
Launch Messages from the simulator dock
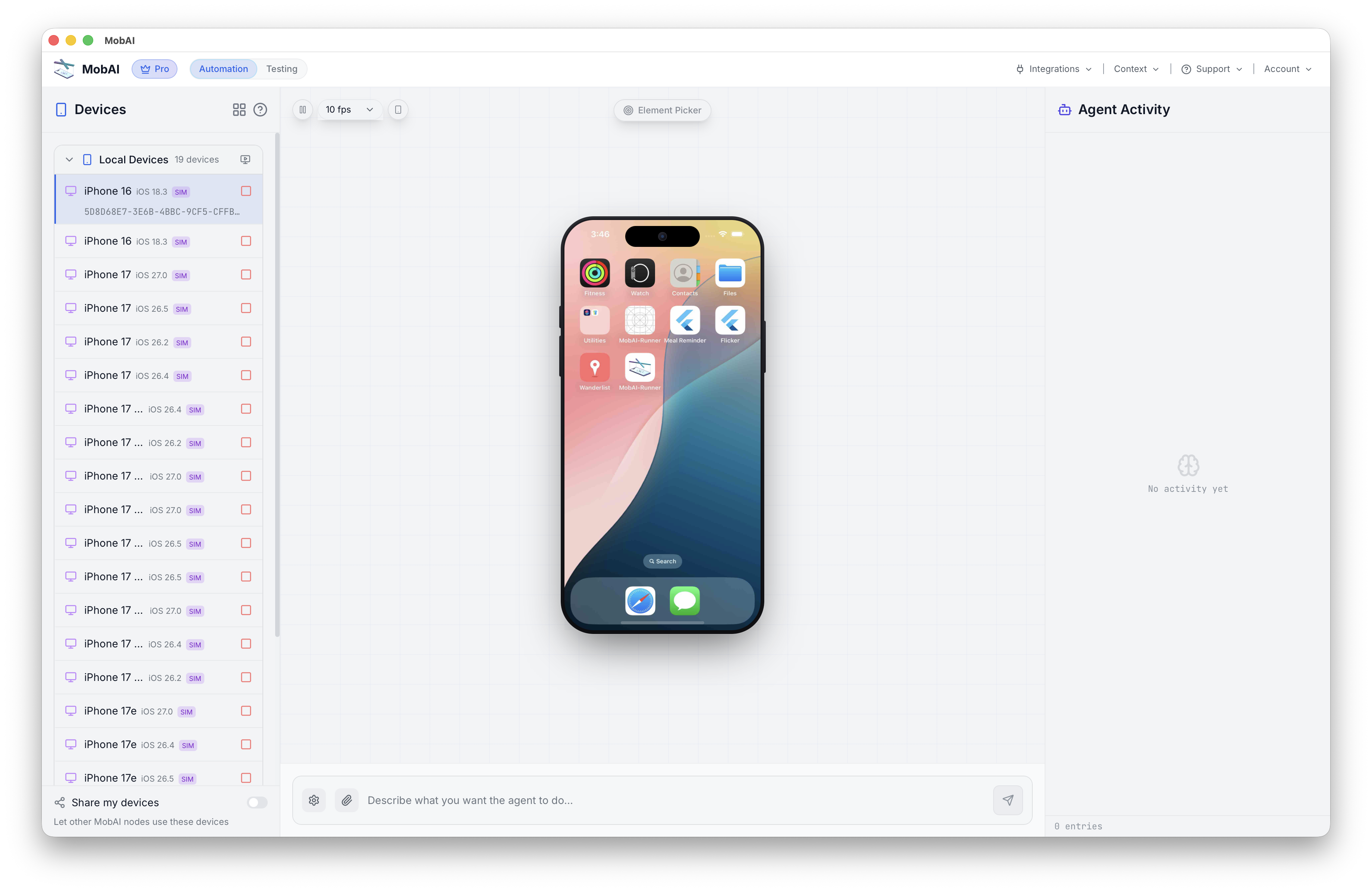(685, 601)
